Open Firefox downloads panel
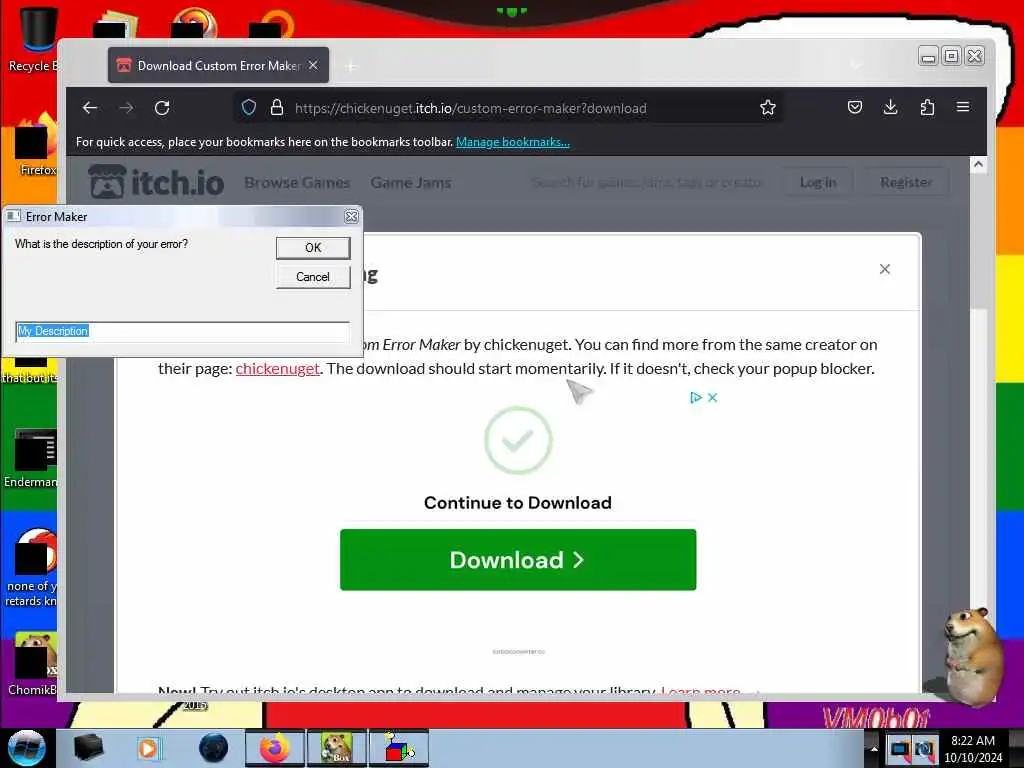This screenshot has width=1024, height=768. pyautogui.click(x=891, y=107)
